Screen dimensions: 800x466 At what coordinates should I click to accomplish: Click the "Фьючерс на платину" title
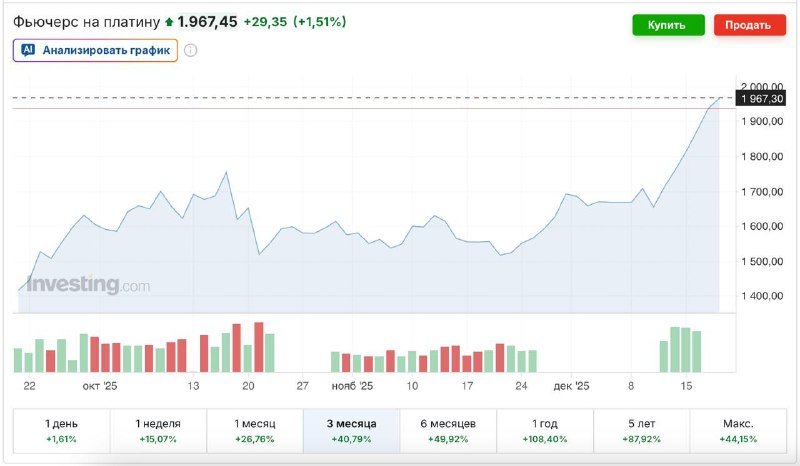[85, 21]
